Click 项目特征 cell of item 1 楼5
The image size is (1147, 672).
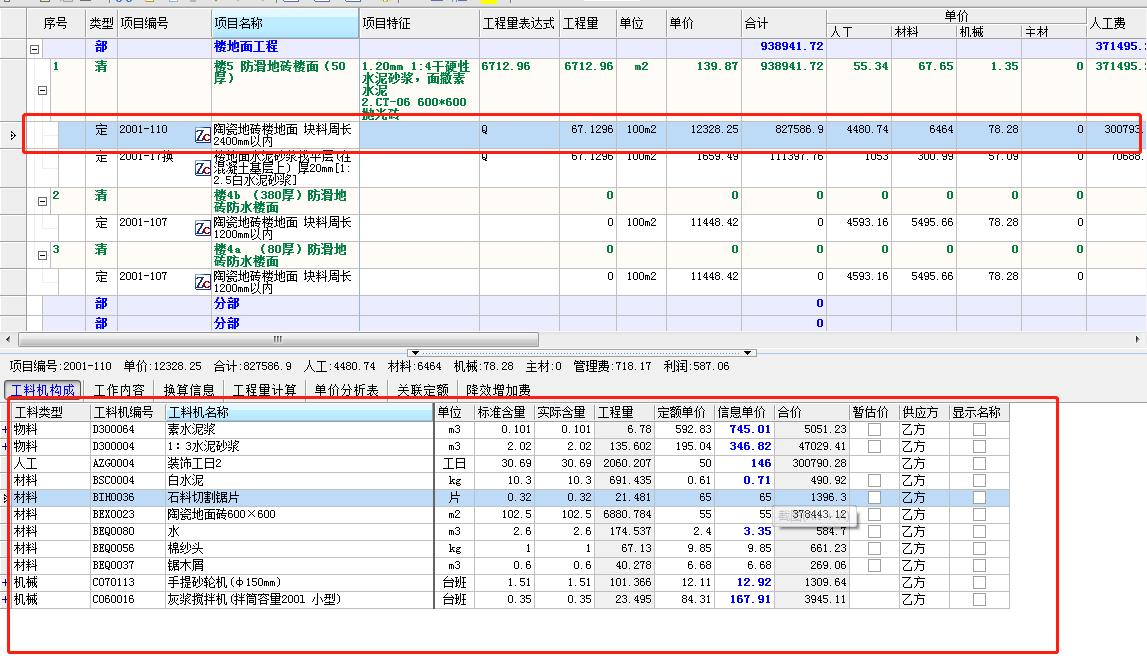coord(419,90)
